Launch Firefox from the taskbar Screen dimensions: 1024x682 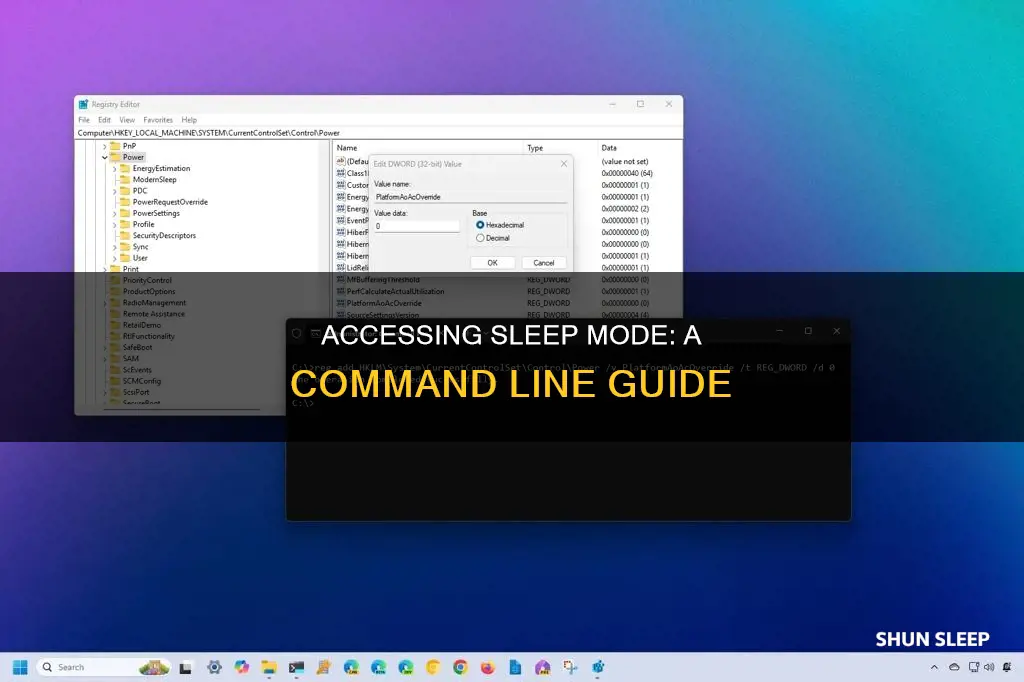[488, 667]
